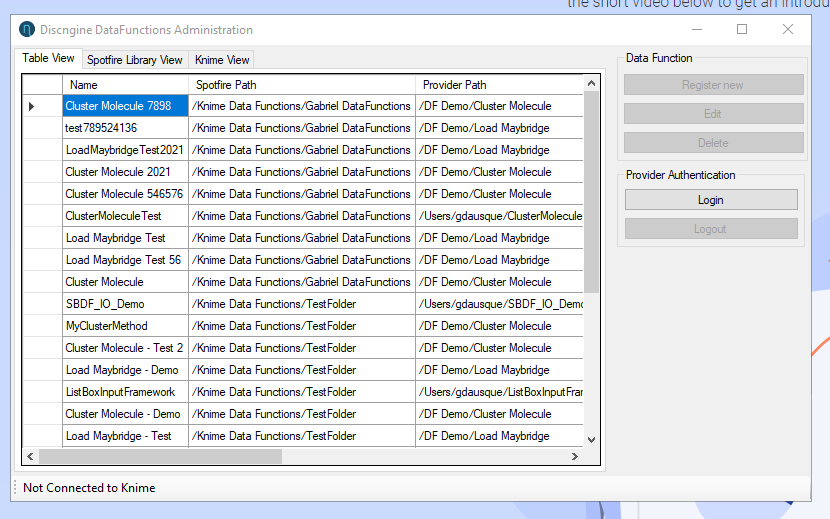The width and height of the screenshot is (830, 519).
Task: Sort by the Name column header
Action: click(125, 85)
